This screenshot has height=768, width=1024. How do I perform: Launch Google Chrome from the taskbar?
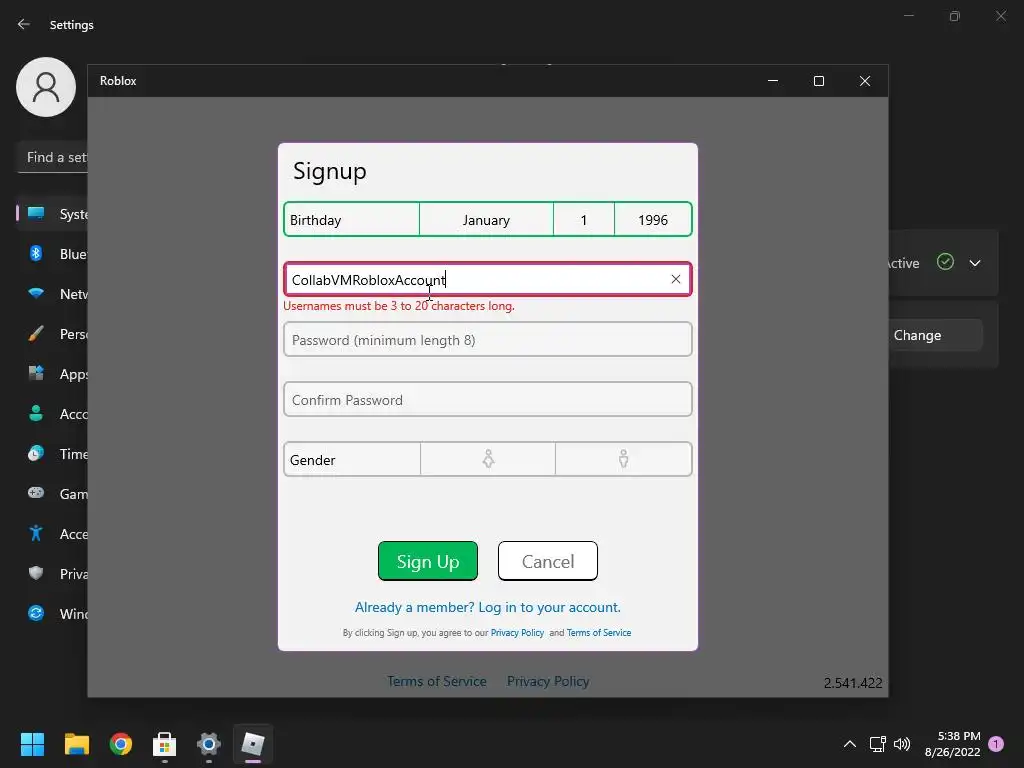point(121,744)
